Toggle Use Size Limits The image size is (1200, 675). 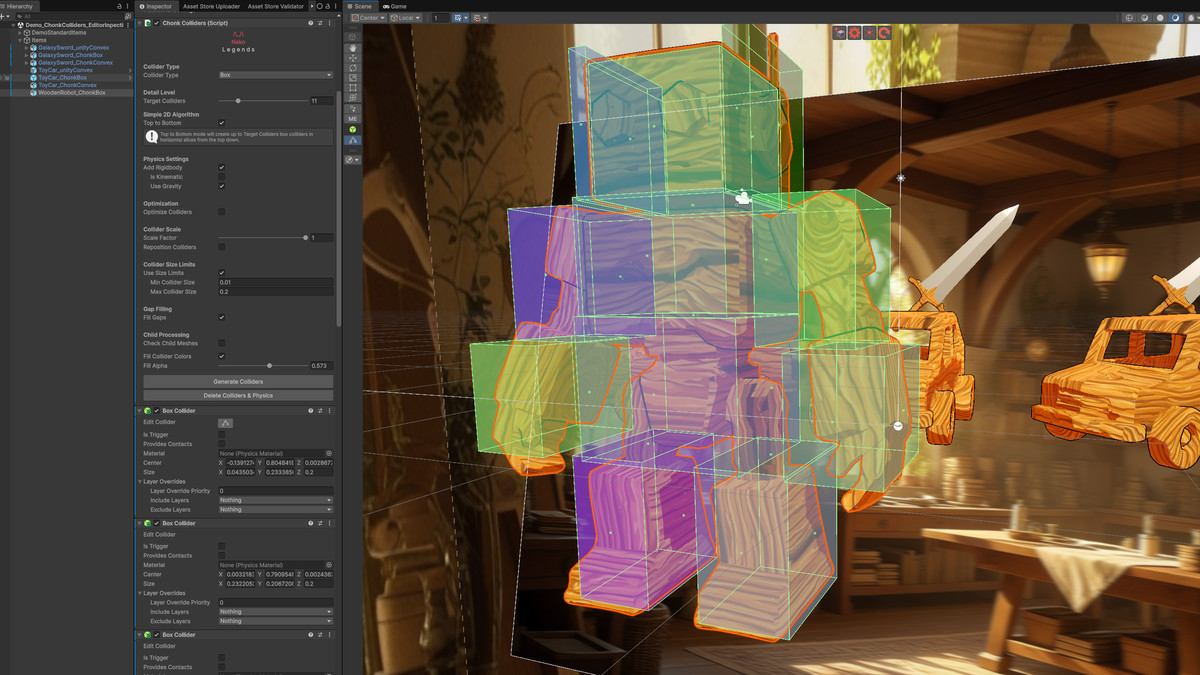click(x=221, y=273)
